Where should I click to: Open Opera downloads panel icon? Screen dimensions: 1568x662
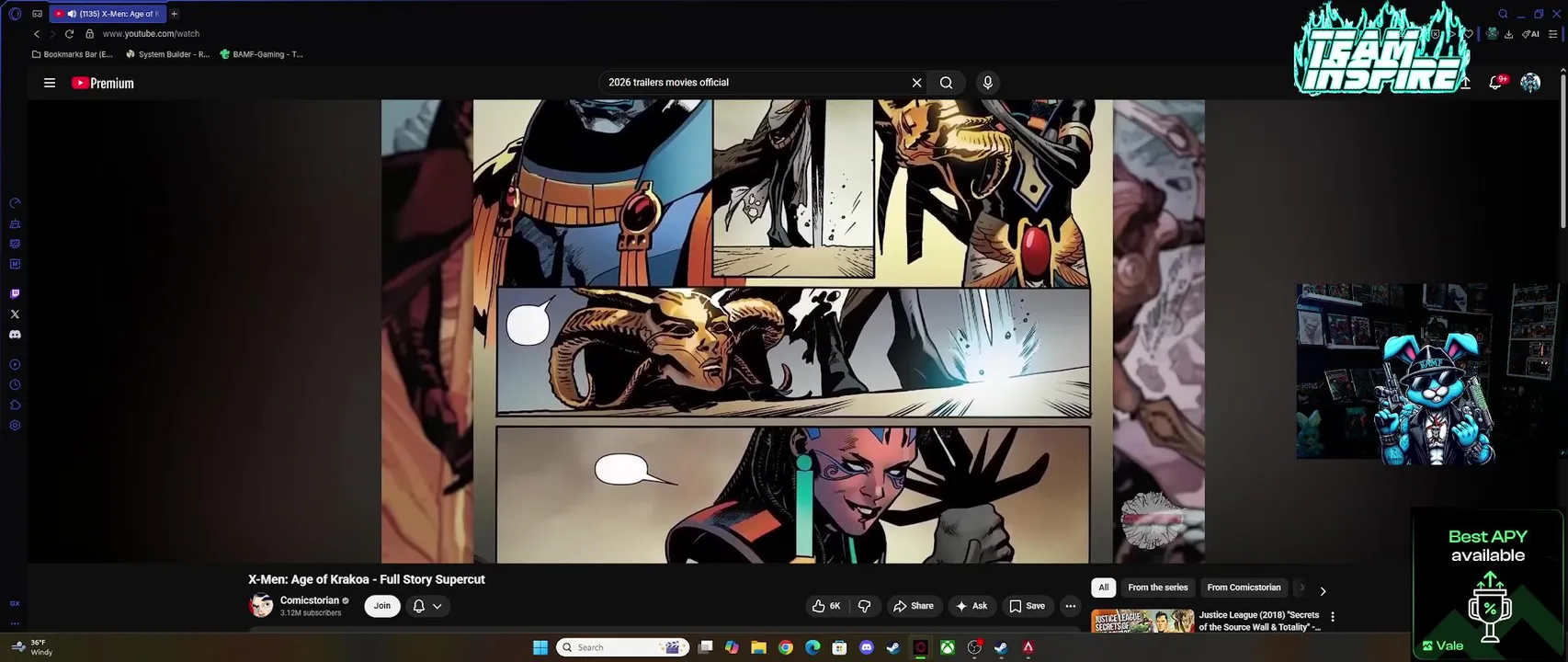(1508, 34)
